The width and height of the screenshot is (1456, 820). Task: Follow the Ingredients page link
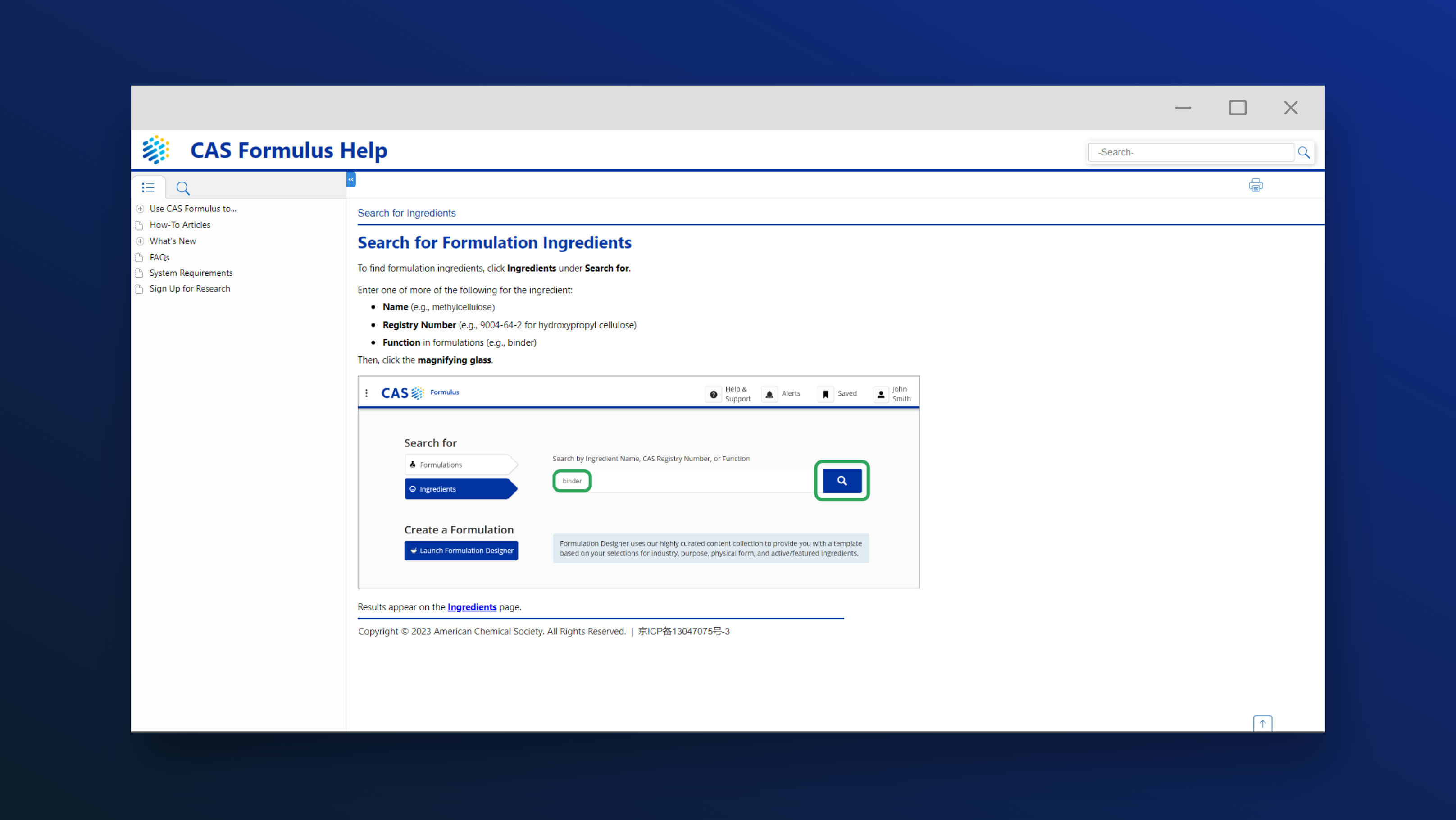[472, 607]
